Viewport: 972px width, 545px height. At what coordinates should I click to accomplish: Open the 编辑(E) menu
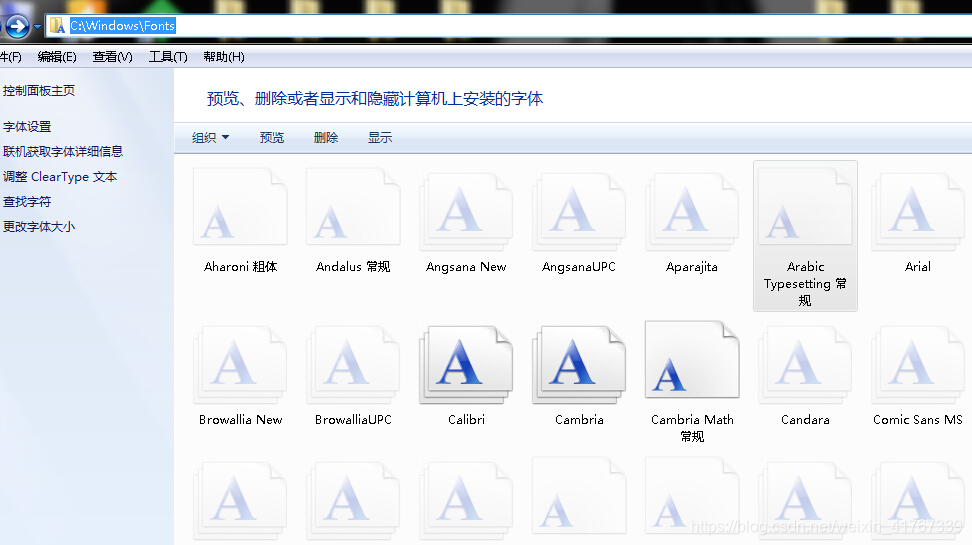coord(56,57)
